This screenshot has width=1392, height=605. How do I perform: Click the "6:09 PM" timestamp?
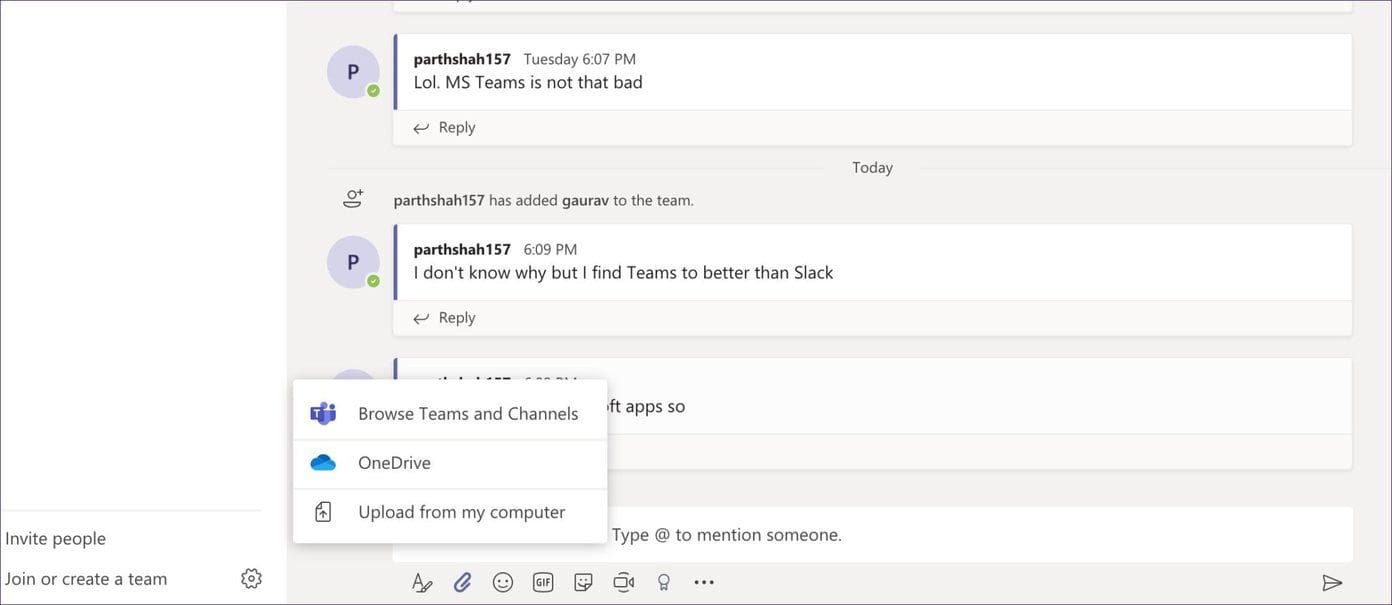pos(550,249)
